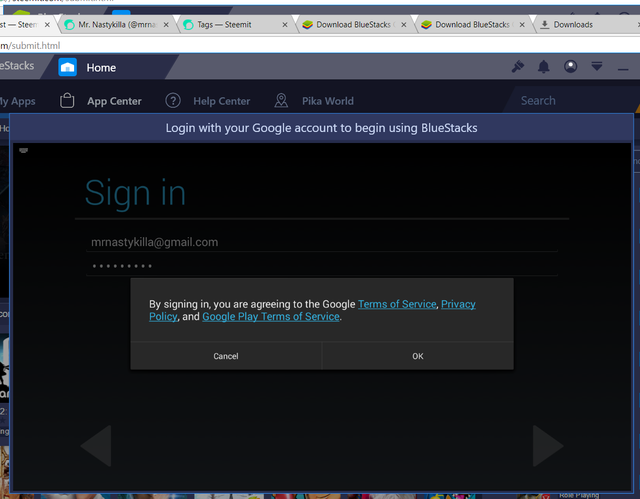Click the BlueStacks Home tab icon
The width and height of the screenshot is (640, 499).
point(67,67)
